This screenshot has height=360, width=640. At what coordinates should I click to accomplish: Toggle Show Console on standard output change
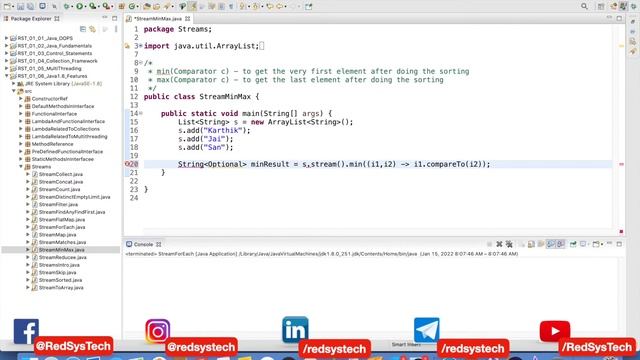pos(551,244)
